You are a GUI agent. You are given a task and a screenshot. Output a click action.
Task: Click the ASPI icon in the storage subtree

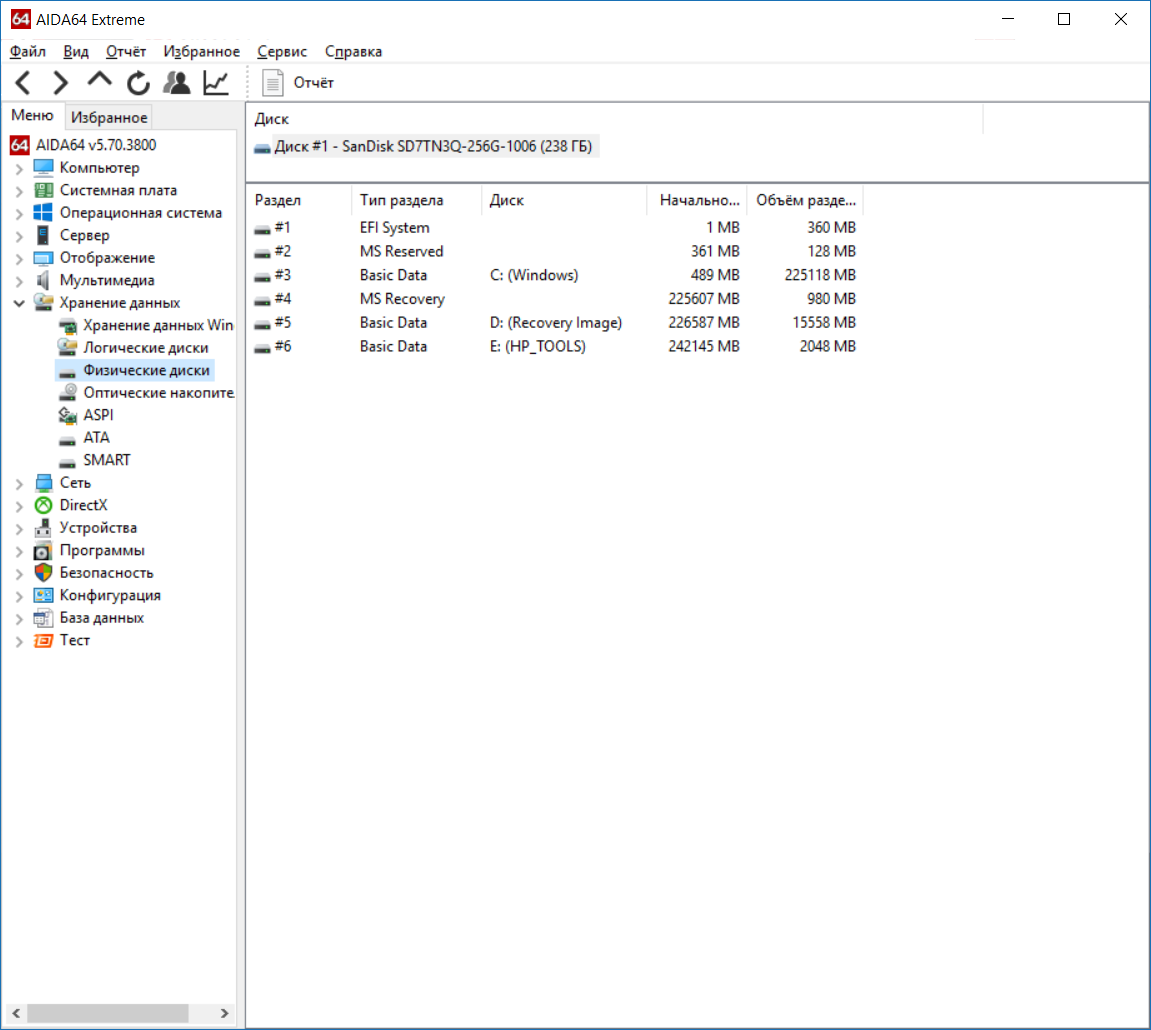[68, 415]
